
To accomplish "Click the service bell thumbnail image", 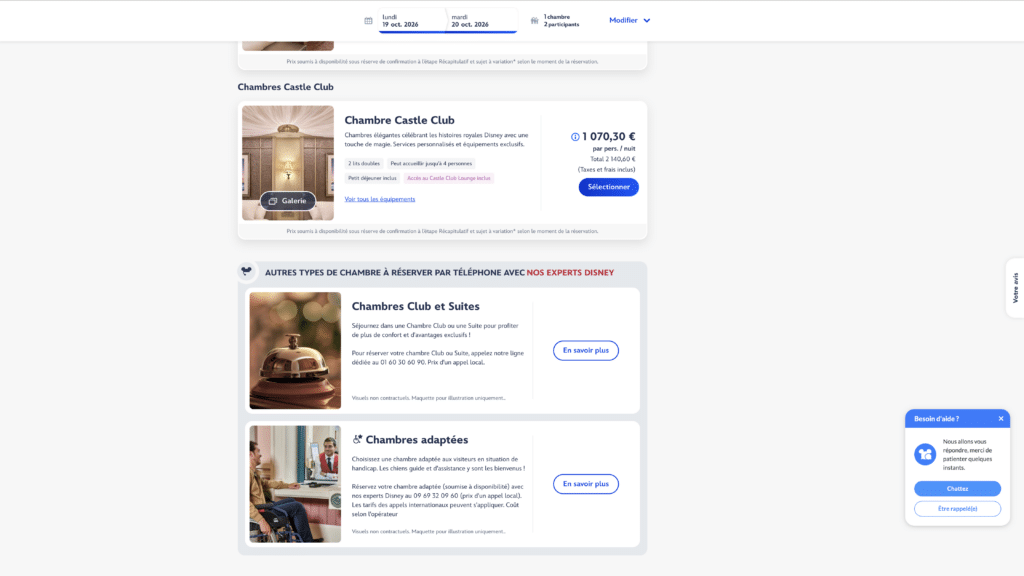I will [295, 350].
